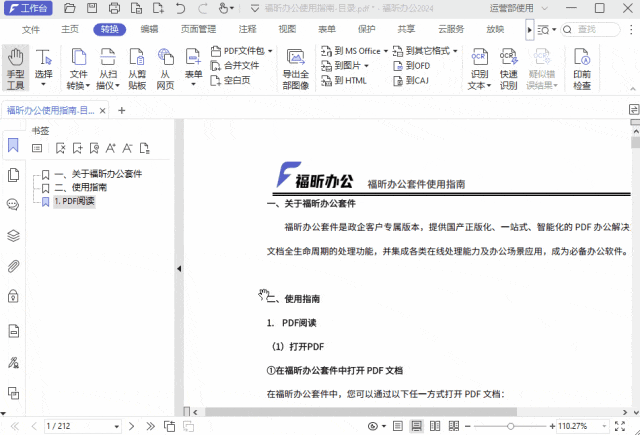The image size is (640, 435).
Task: Click enlarge bookmark font icon
Action: coord(111,148)
